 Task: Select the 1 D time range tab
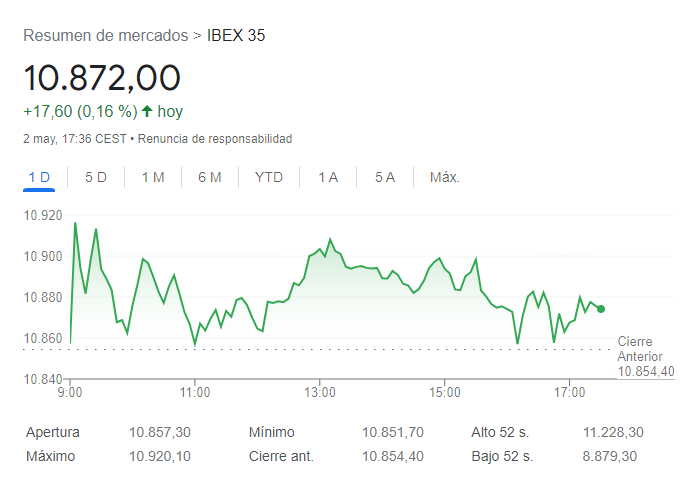click(x=39, y=177)
